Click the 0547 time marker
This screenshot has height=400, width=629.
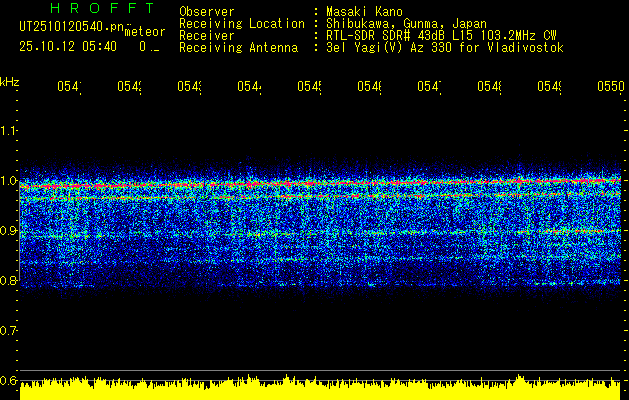429,86
